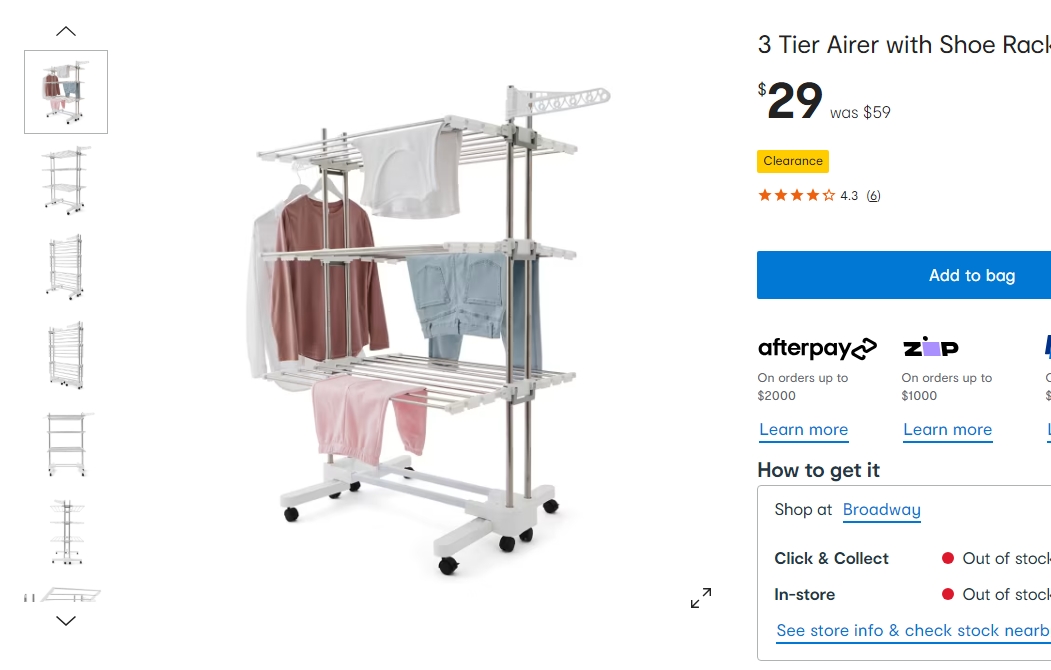Click the Afterpay logo
1051x670 pixels.
[x=817, y=348]
